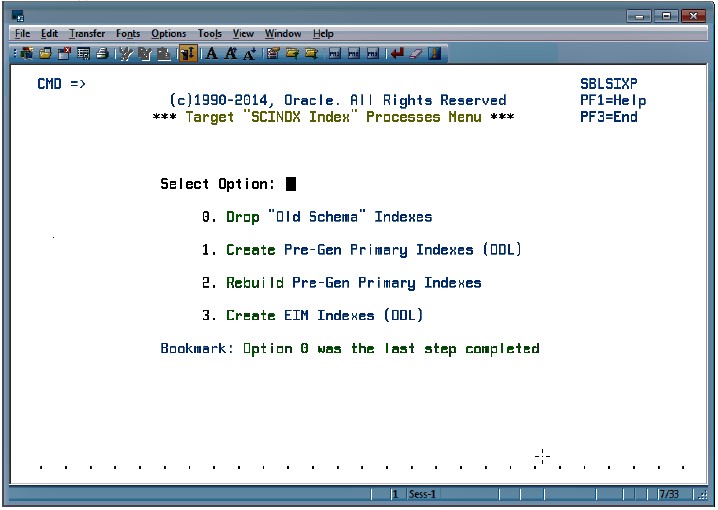This screenshot has height=510, width=718.
Task: Maximize the terminal emulator window
Action: (666, 16)
